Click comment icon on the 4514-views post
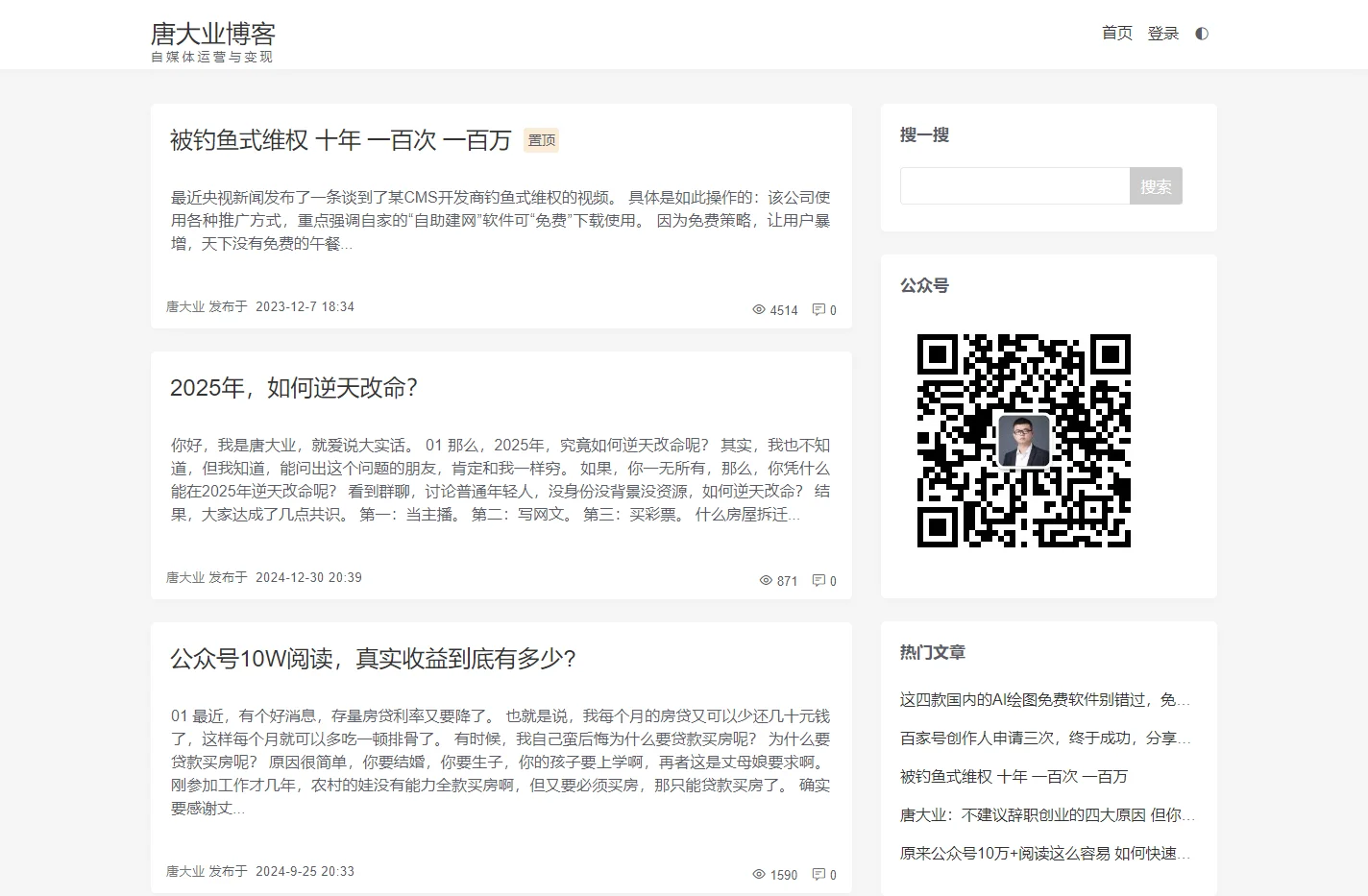This screenshot has height=896, width=1368. point(818,310)
